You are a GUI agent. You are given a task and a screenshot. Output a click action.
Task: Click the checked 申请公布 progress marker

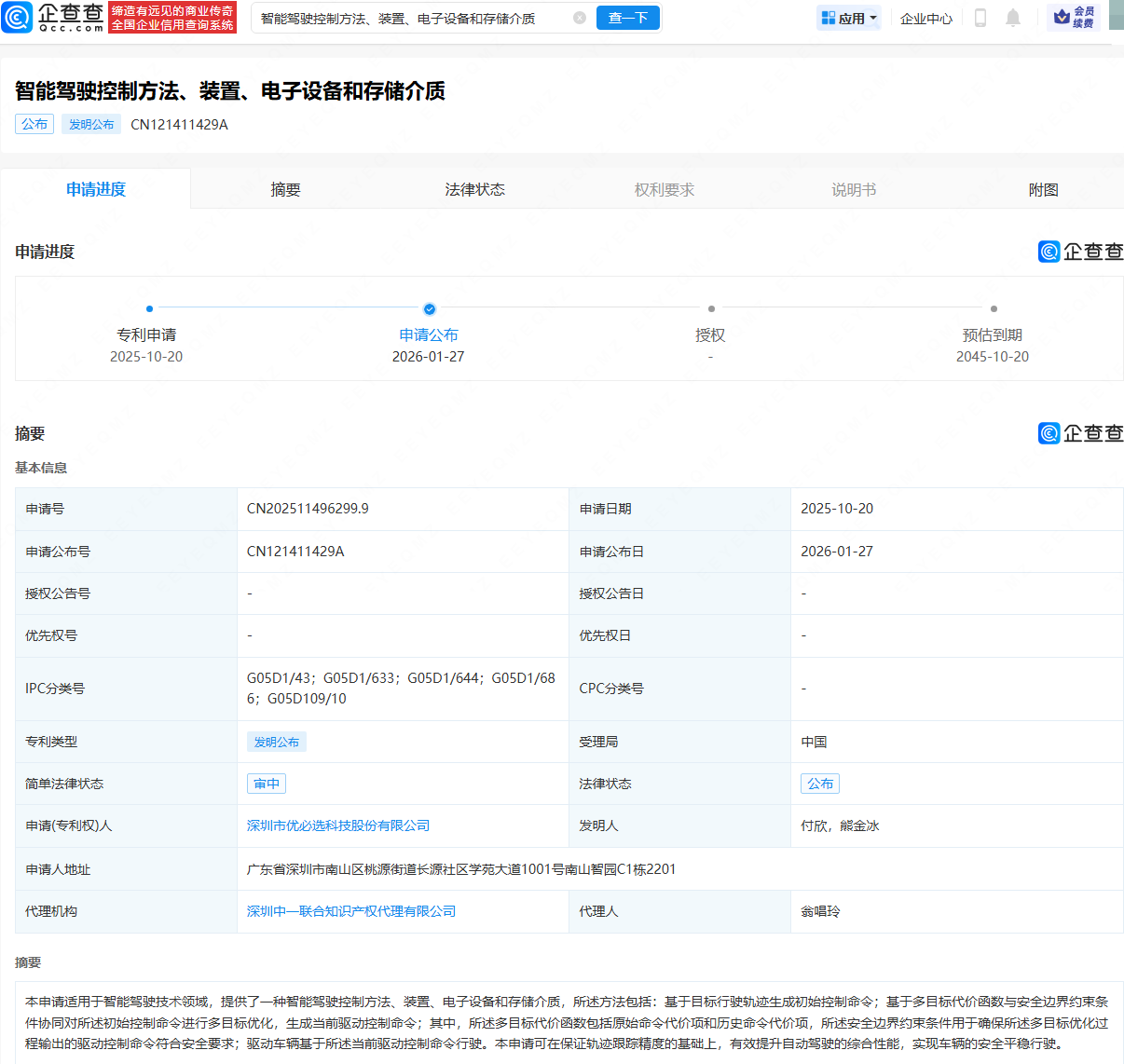(x=429, y=308)
